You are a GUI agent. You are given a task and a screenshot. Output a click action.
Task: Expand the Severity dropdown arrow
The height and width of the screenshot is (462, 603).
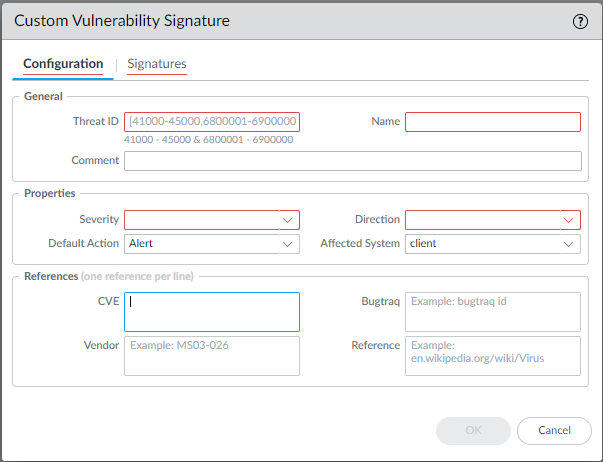click(x=288, y=220)
